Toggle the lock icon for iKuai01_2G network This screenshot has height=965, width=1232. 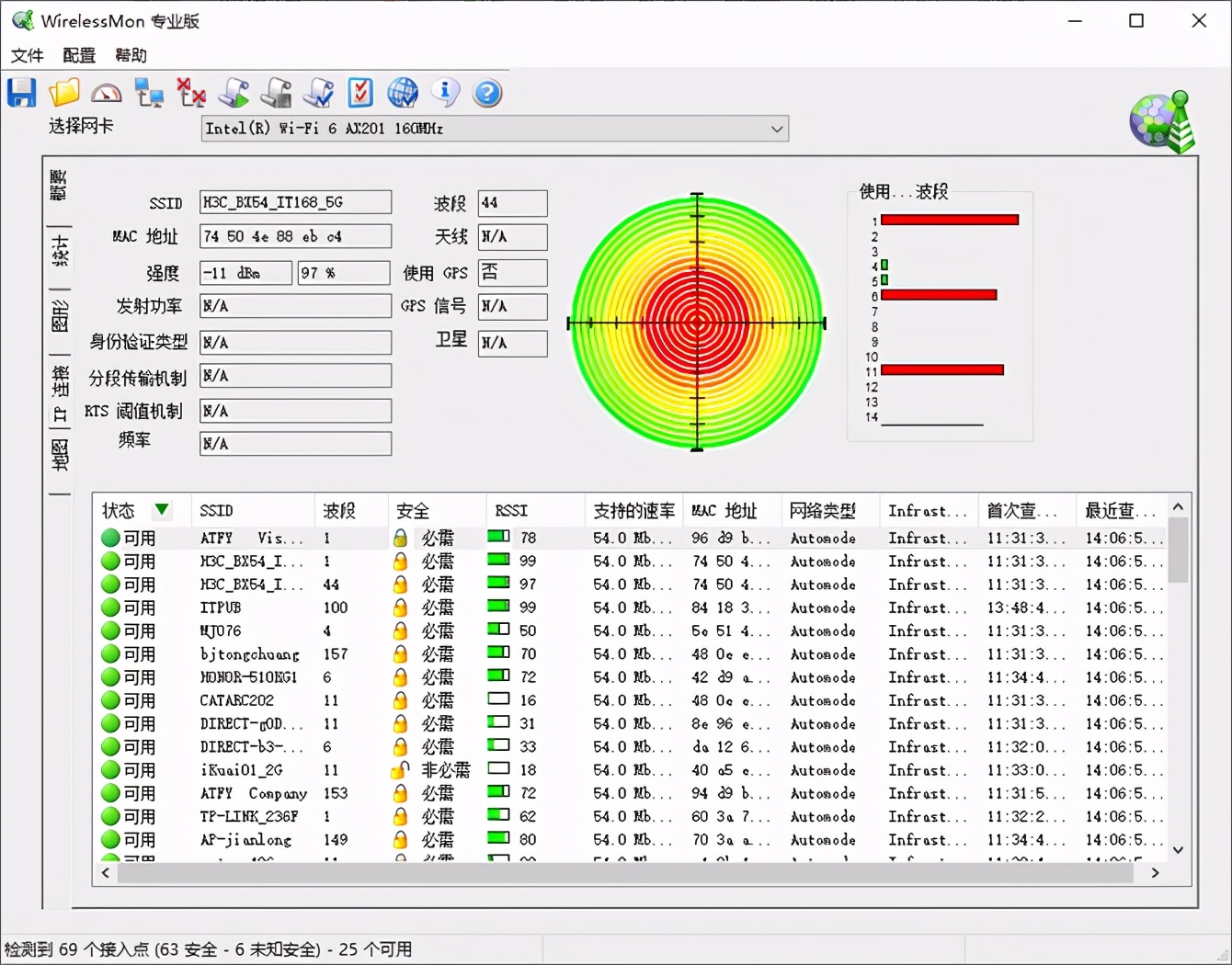[399, 769]
